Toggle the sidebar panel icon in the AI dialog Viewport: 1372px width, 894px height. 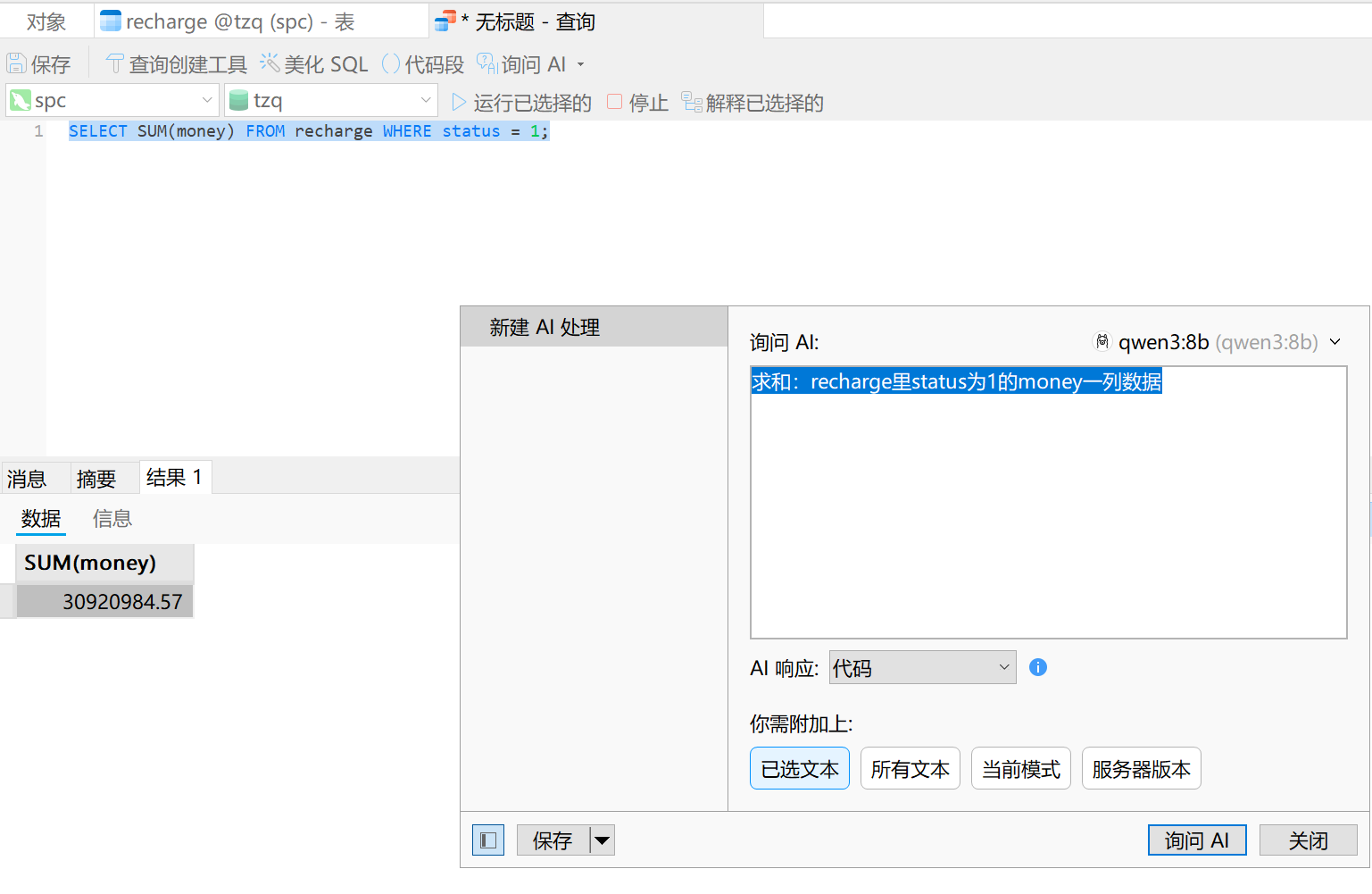(488, 840)
